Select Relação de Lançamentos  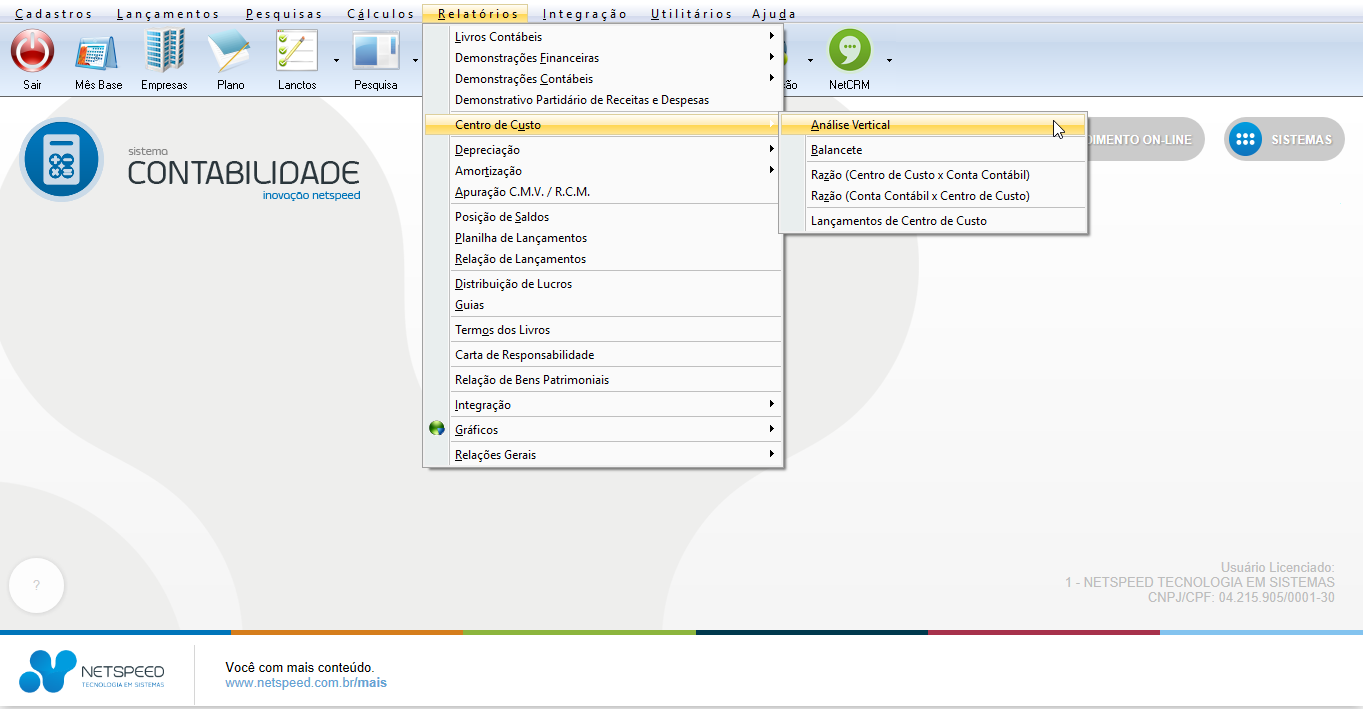pyautogui.click(x=603, y=259)
